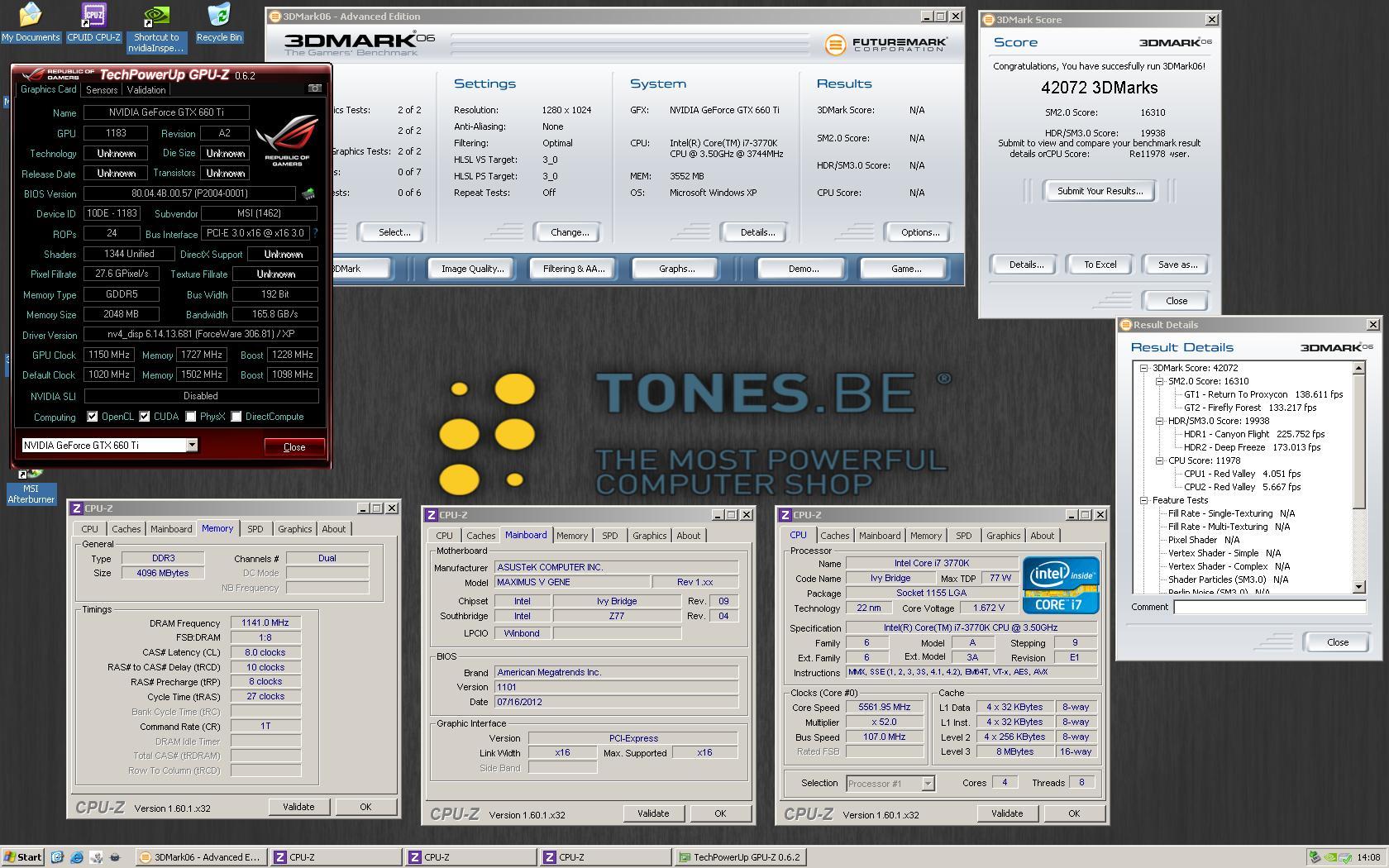Click Details... under 3DMark06 System
The height and width of the screenshot is (868, 1389).
tap(757, 232)
